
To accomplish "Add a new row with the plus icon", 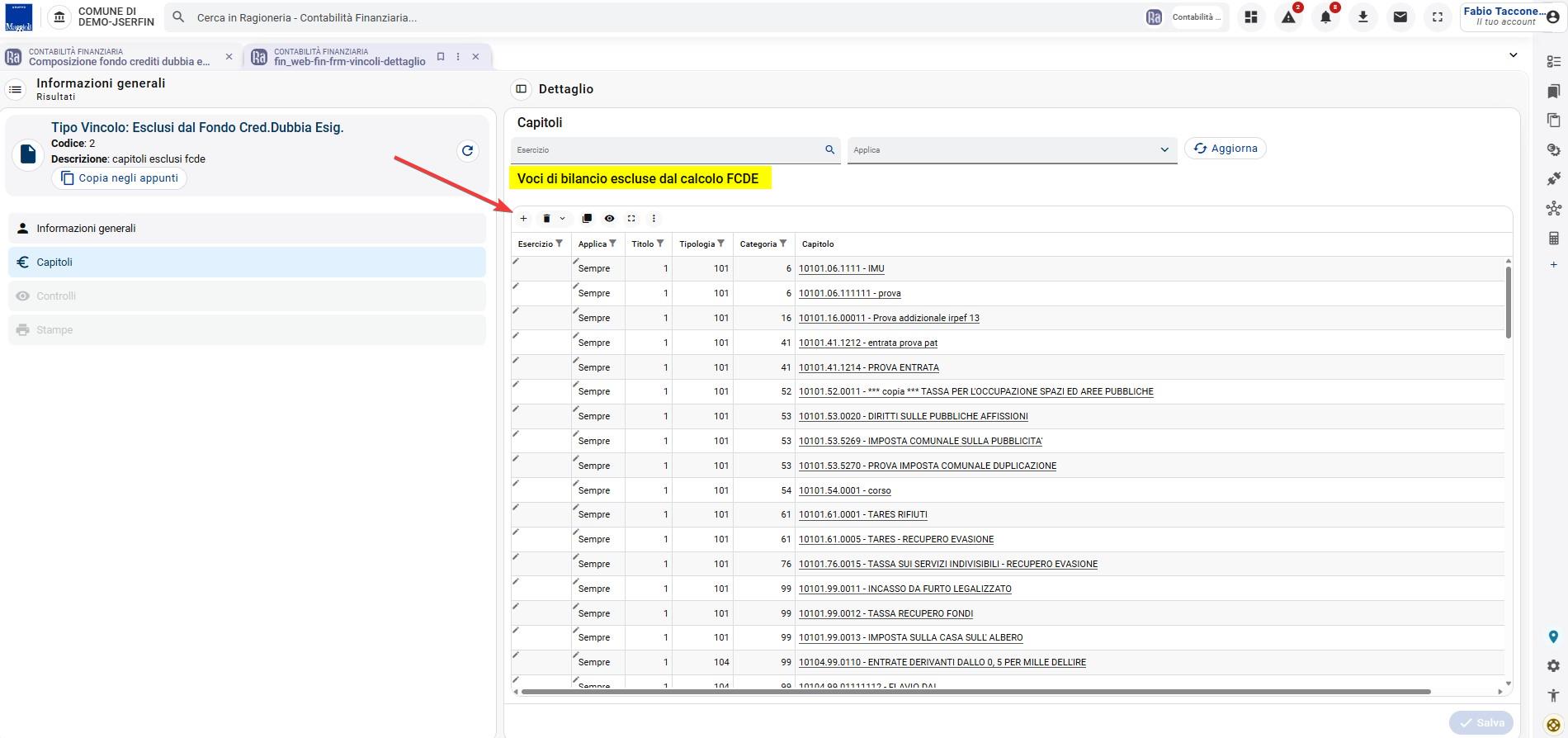I will click(x=523, y=219).
